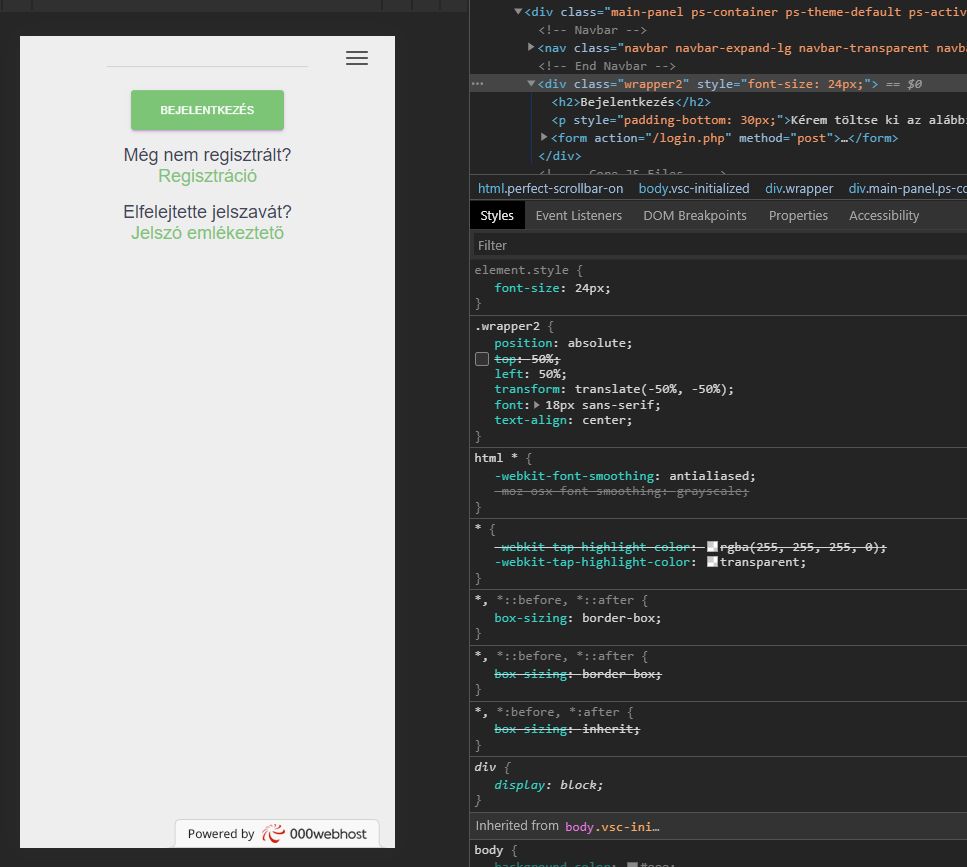Select div.main-panel breadcrumb item
The image size is (967, 867).
point(907,189)
